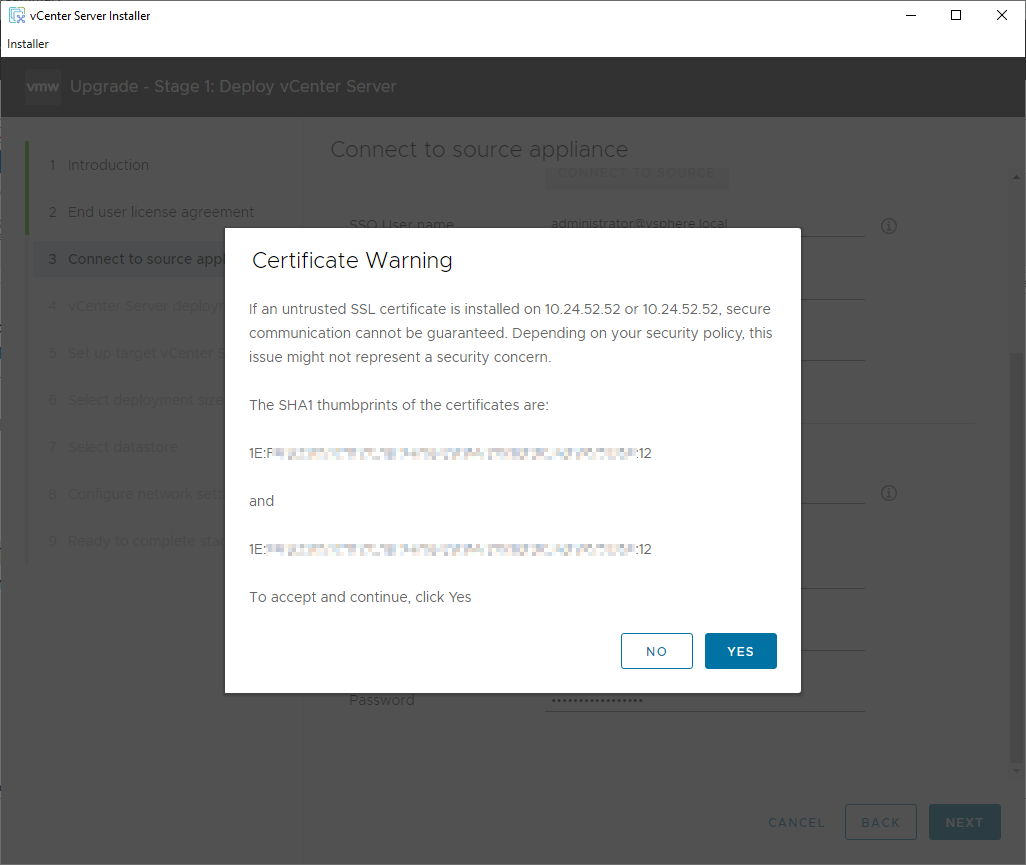This screenshot has height=865, width=1026.
Task: Minimize the installer window
Action: point(910,15)
